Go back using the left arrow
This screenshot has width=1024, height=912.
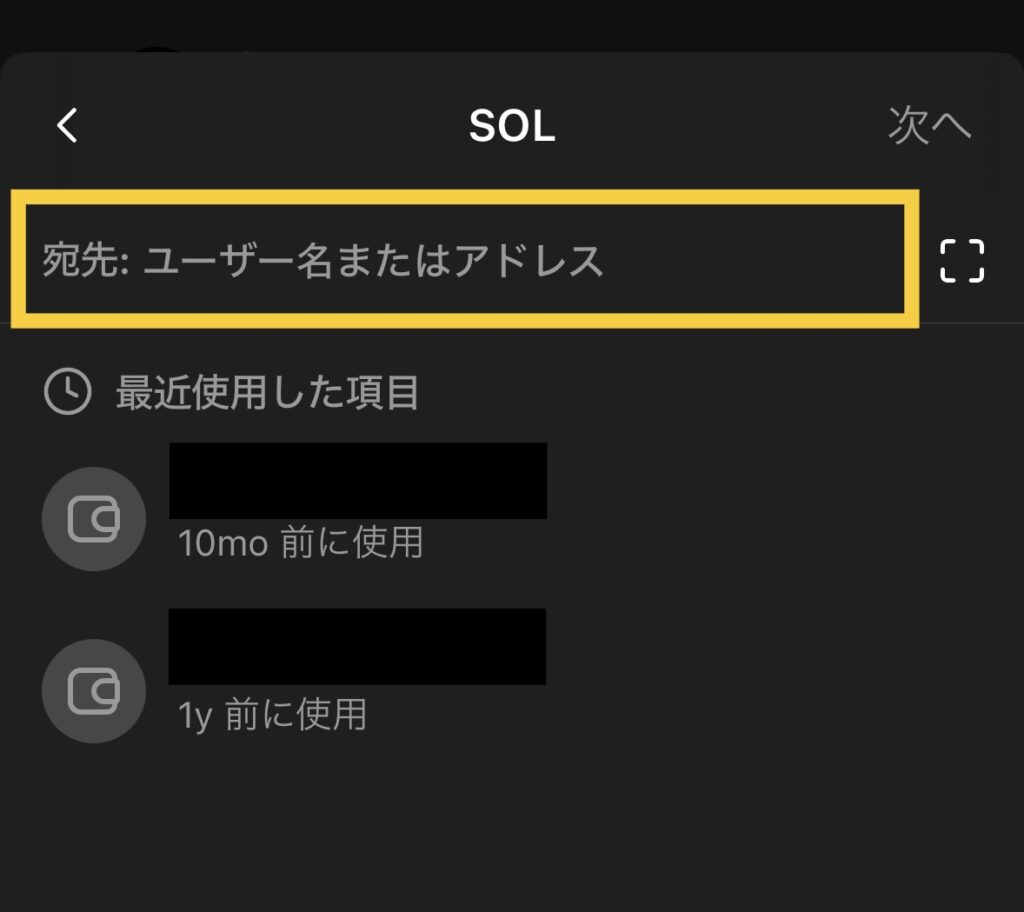(x=67, y=126)
